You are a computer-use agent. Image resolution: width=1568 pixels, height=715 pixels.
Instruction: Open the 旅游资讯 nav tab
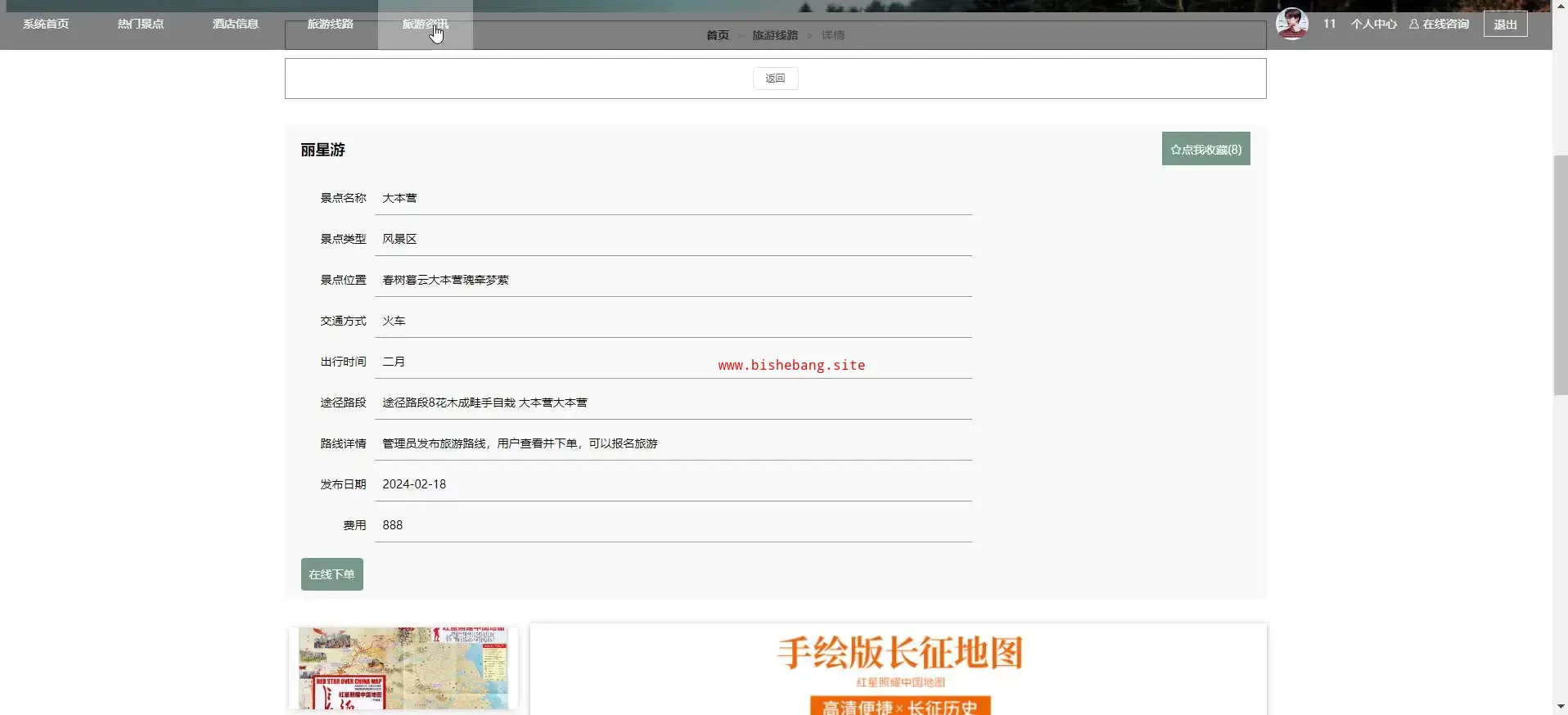tap(426, 25)
